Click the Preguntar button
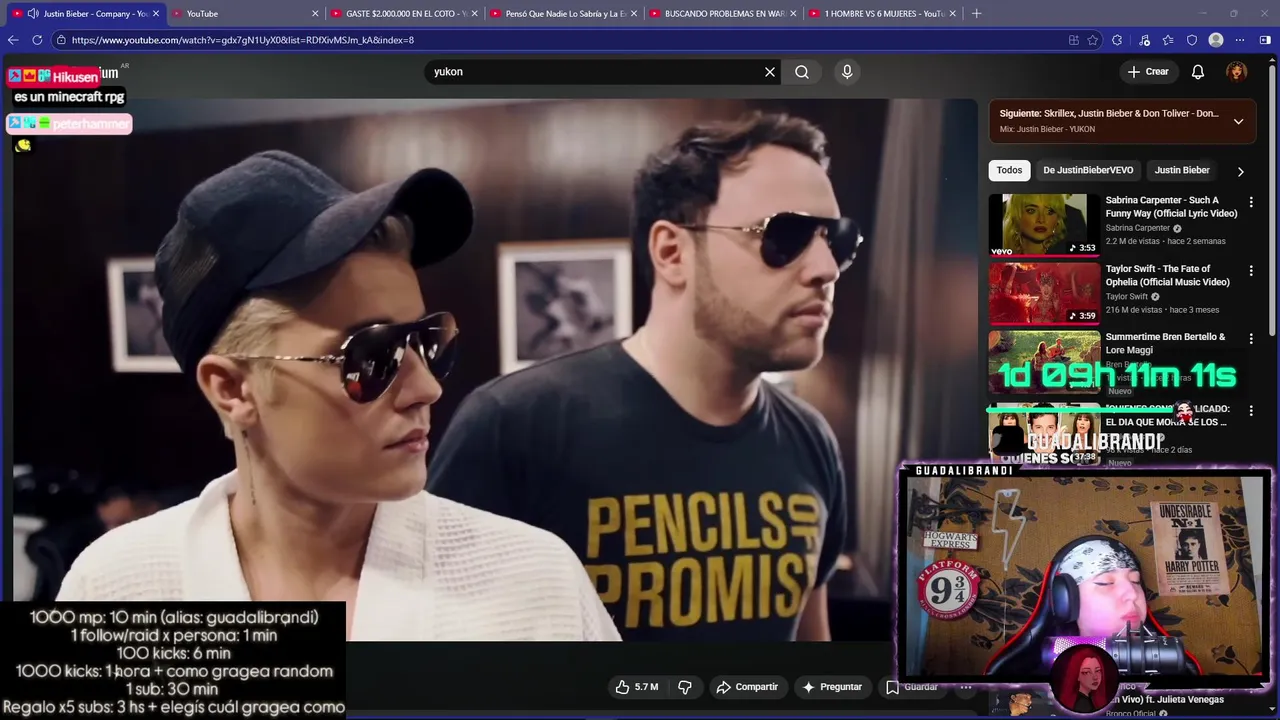1280x720 pixels. pos(832,687)
